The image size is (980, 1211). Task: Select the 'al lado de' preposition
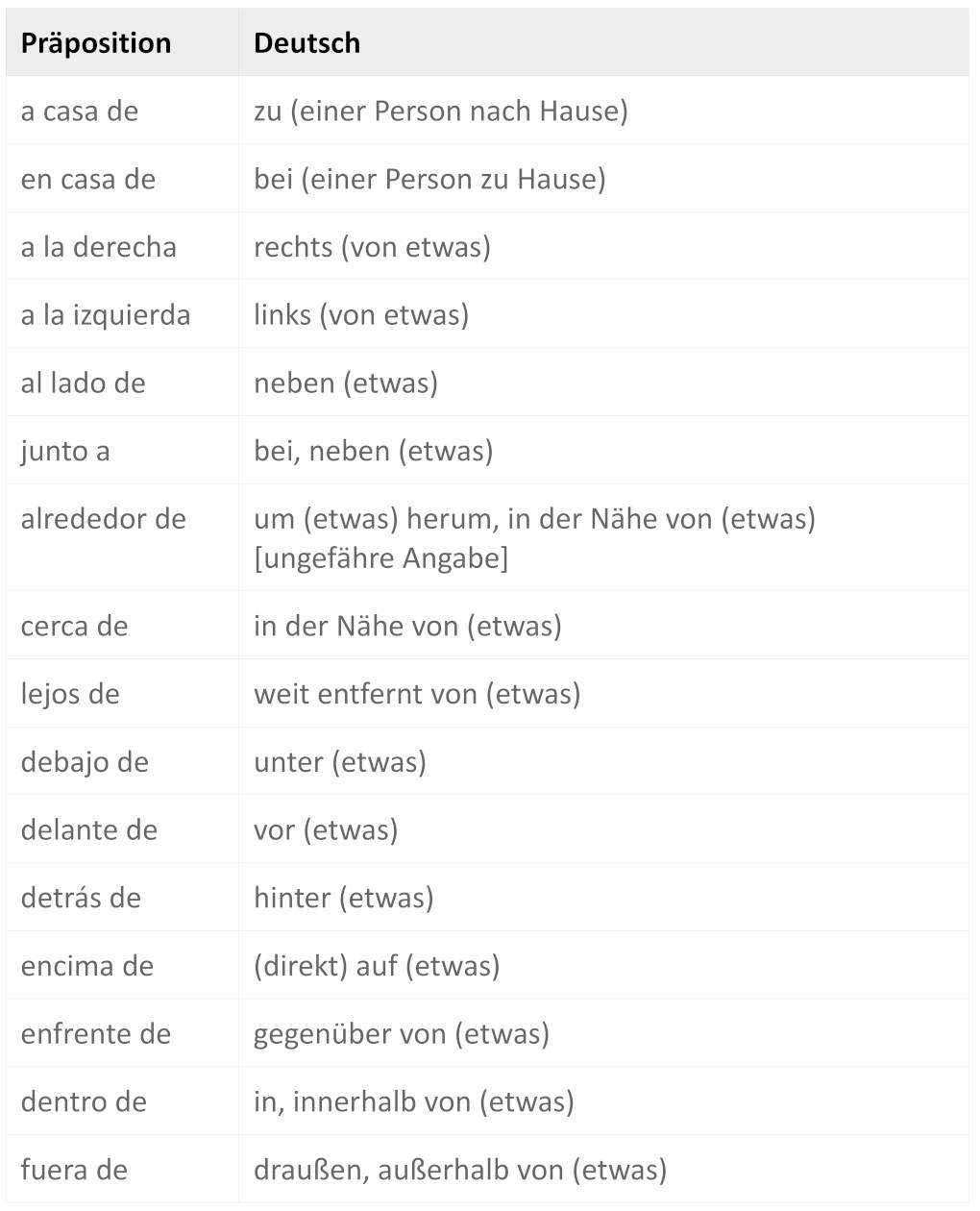[x=84, y=383]
